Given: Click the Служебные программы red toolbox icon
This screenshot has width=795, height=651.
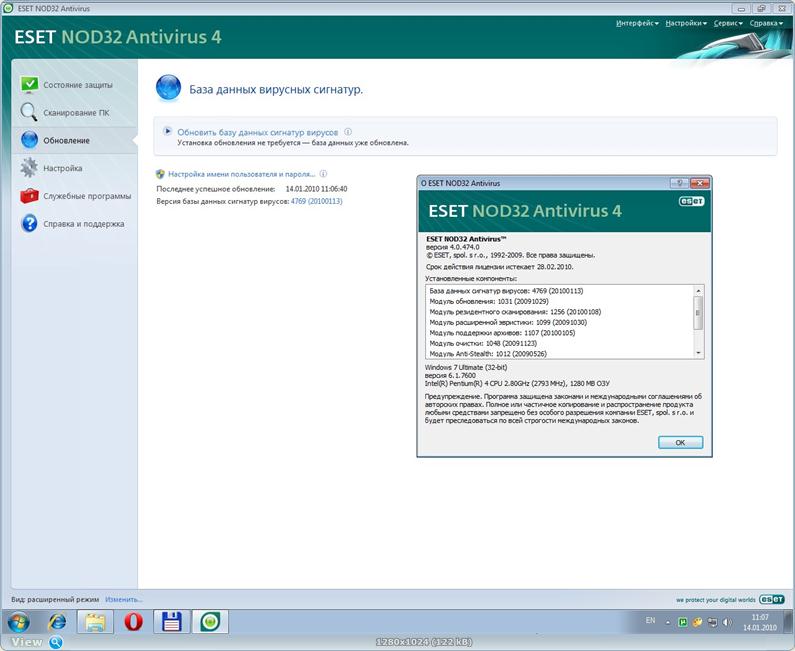Looking at the screenshot, I should 29,196.
